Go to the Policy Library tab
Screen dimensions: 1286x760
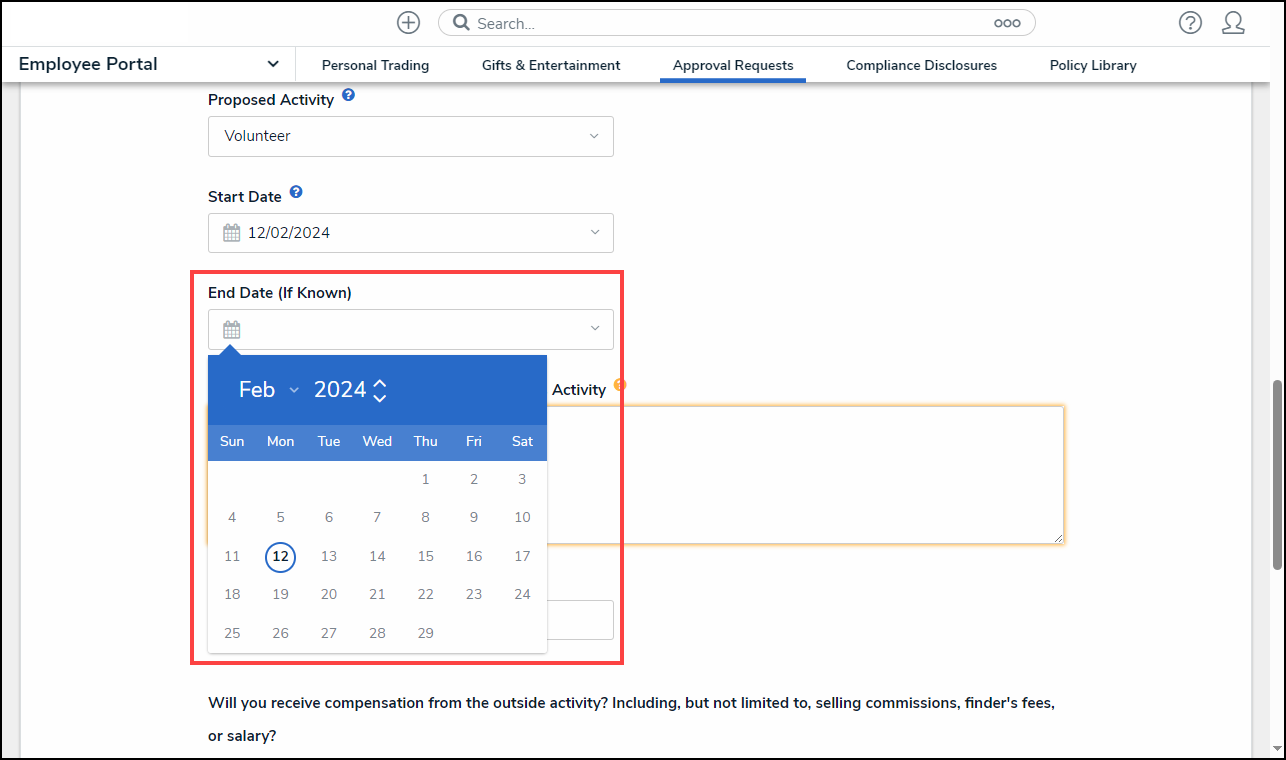click(x=1092, y=65)
